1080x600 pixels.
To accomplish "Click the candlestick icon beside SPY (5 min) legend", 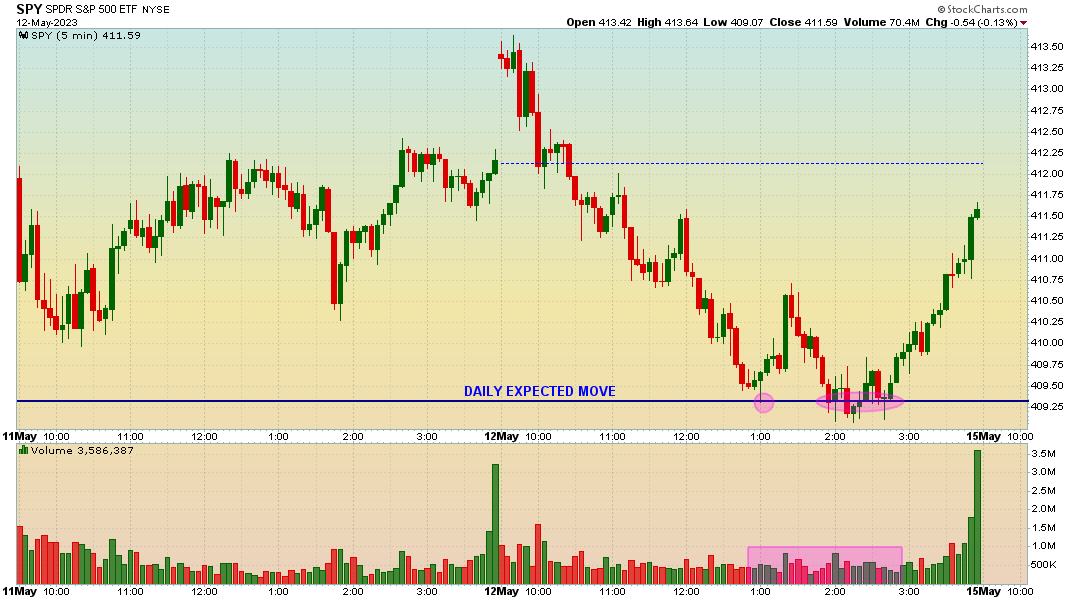I will coord(24,36).
